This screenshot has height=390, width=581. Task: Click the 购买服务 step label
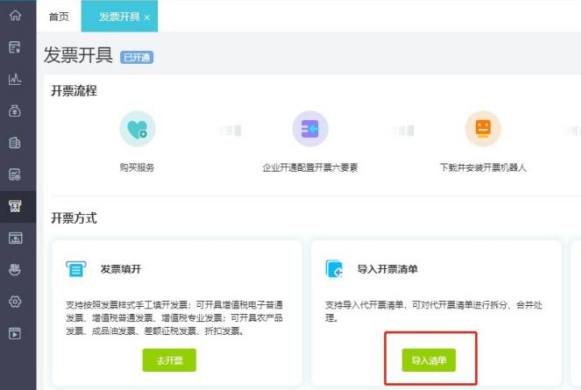(x=137, y=167)
